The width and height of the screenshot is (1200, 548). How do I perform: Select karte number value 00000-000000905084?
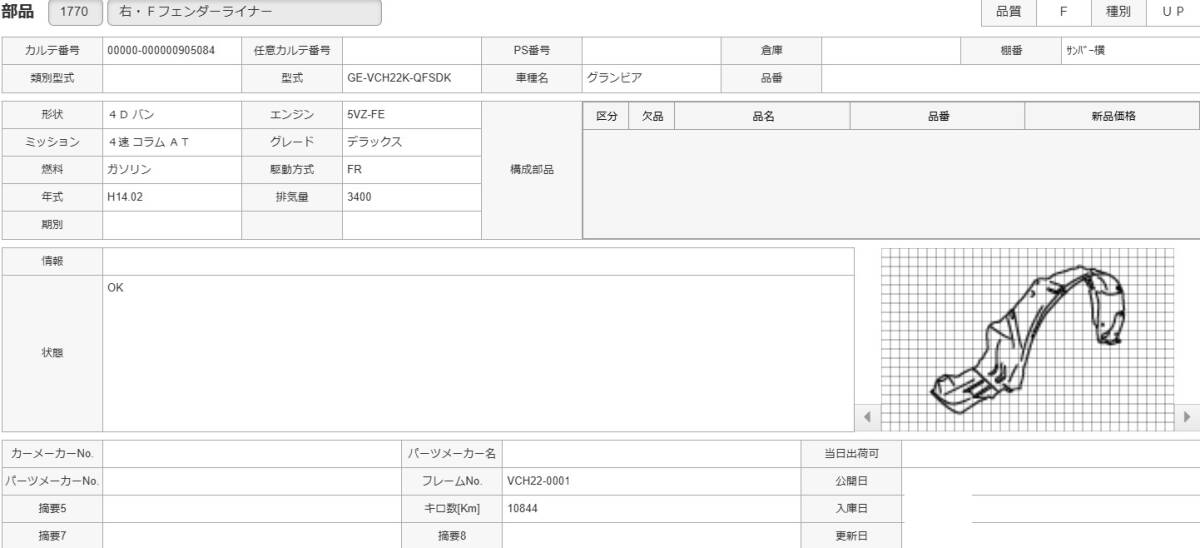coord(161,50)
